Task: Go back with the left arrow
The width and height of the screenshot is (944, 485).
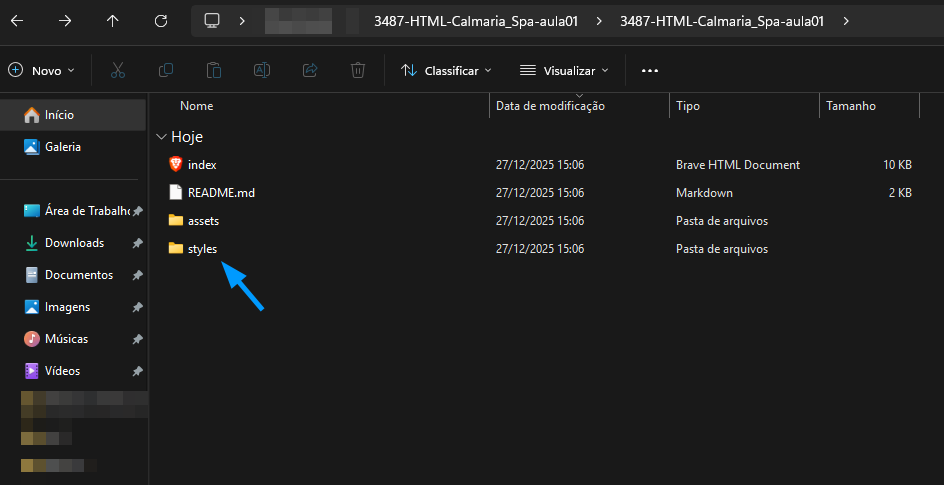Action: [x=17, y=21]
